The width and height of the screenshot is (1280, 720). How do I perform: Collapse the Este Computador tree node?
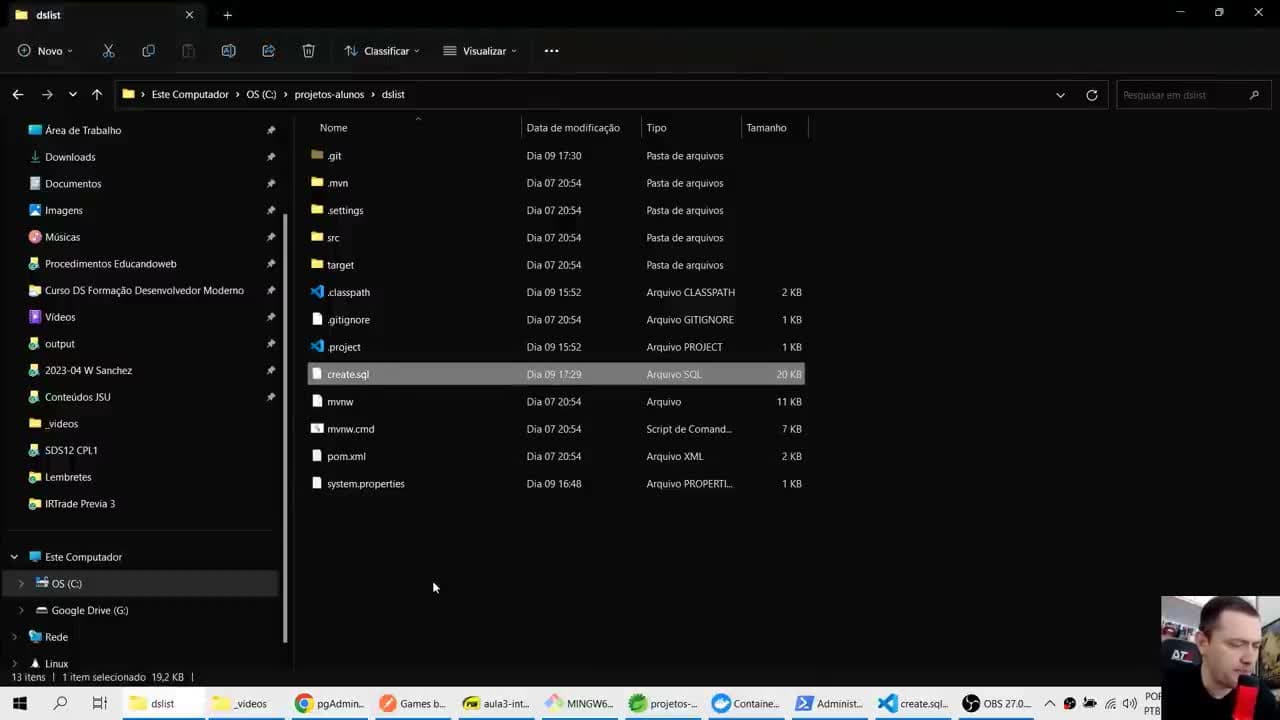(x=14, y=557)
